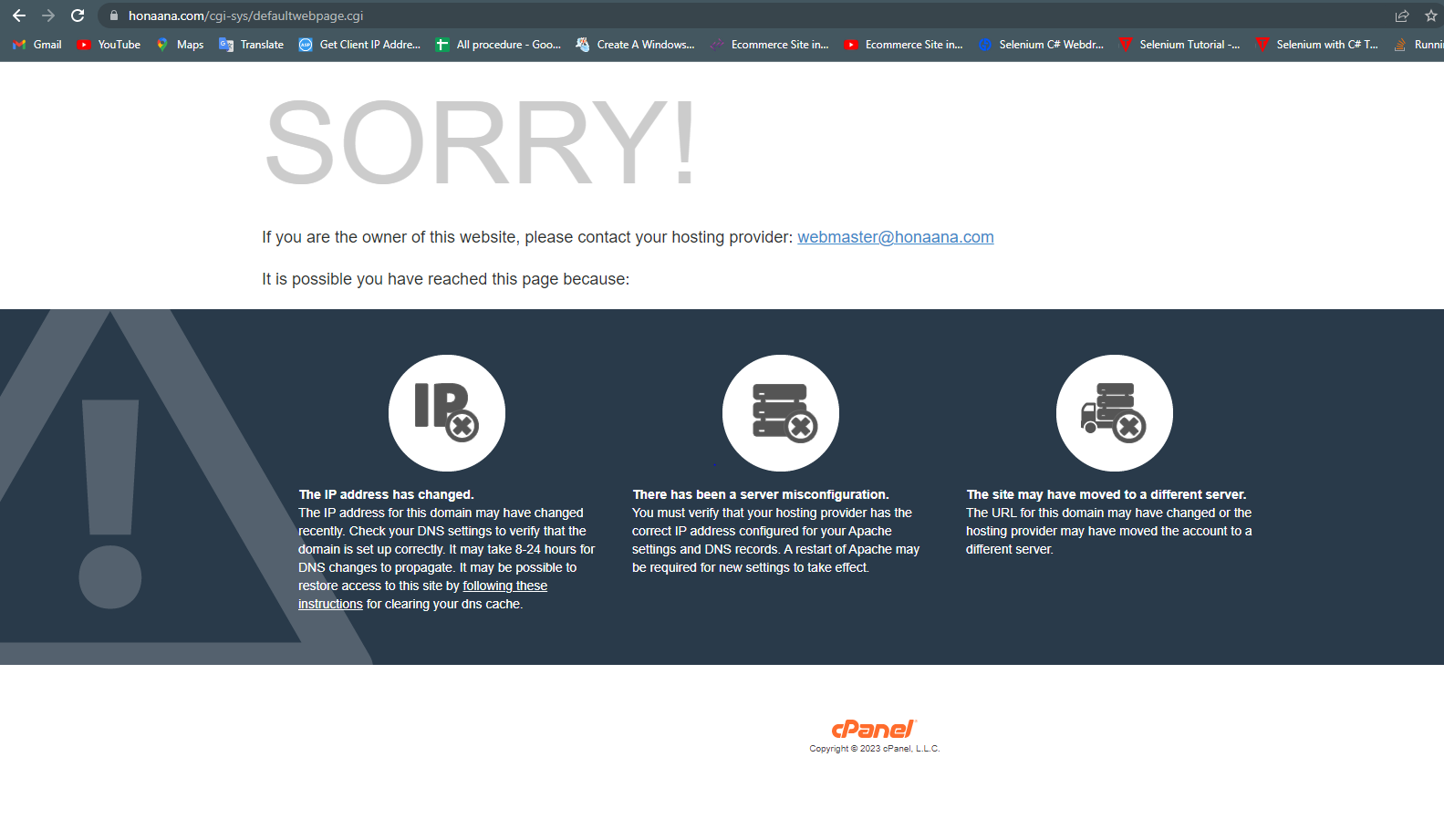Open Get Client IP Address bookmark
The width and height of the screenshot is (1444, 840).
(360, 45)
